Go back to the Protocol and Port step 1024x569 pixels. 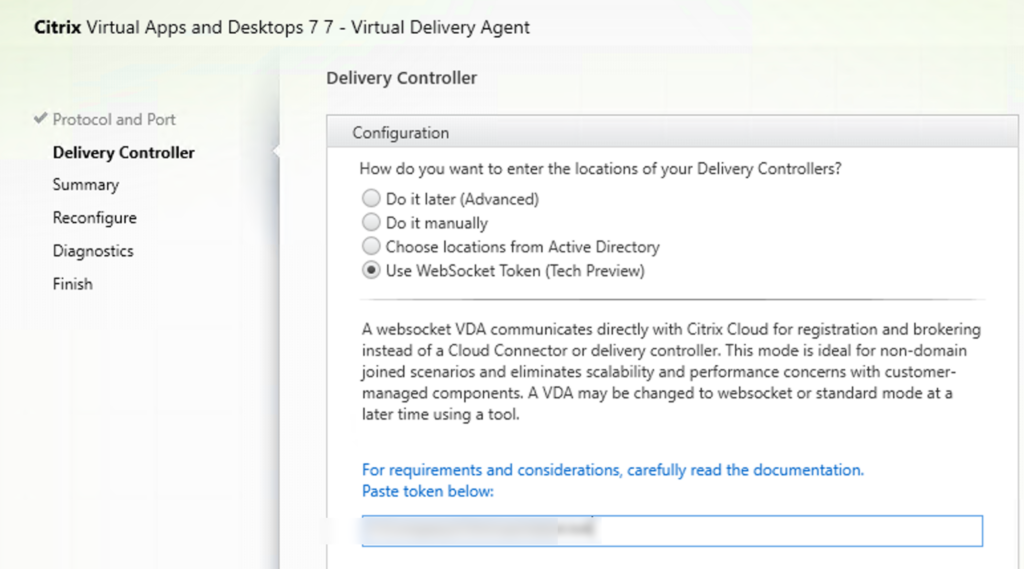pyautogui.click(x=114, y=119)
